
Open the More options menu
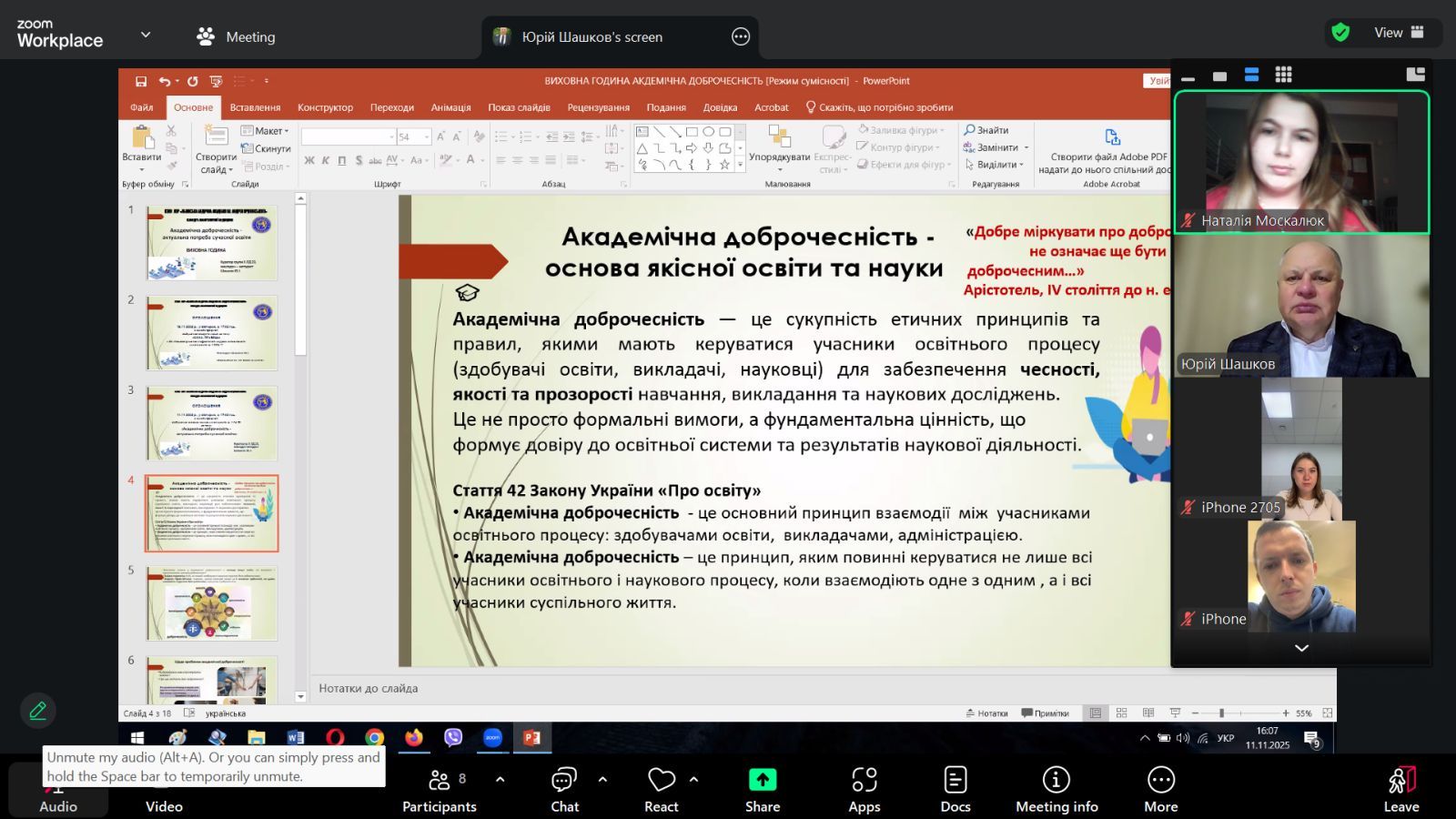pos(1160,788)
